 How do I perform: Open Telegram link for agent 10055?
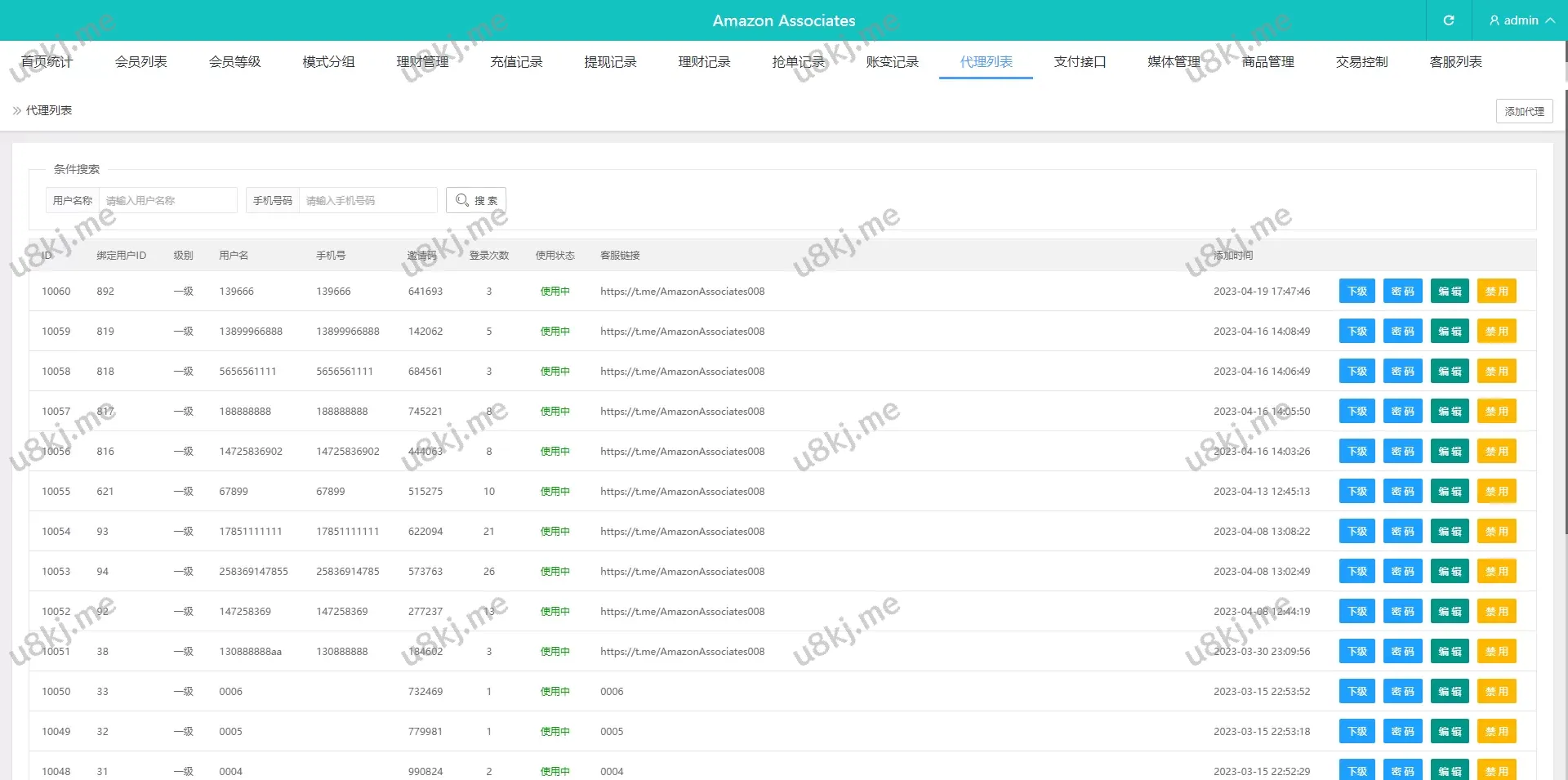[682, 492]
